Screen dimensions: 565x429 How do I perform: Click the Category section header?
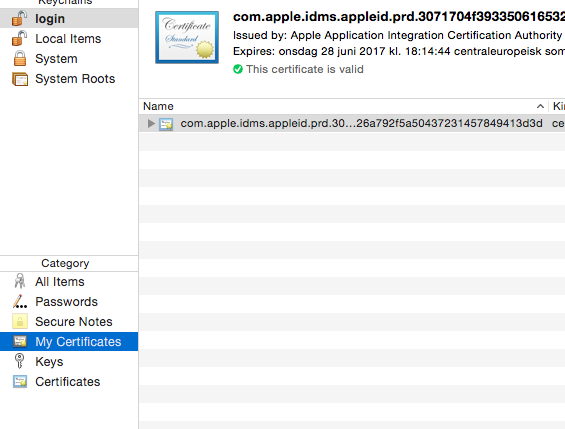click(x=65, y=263)
